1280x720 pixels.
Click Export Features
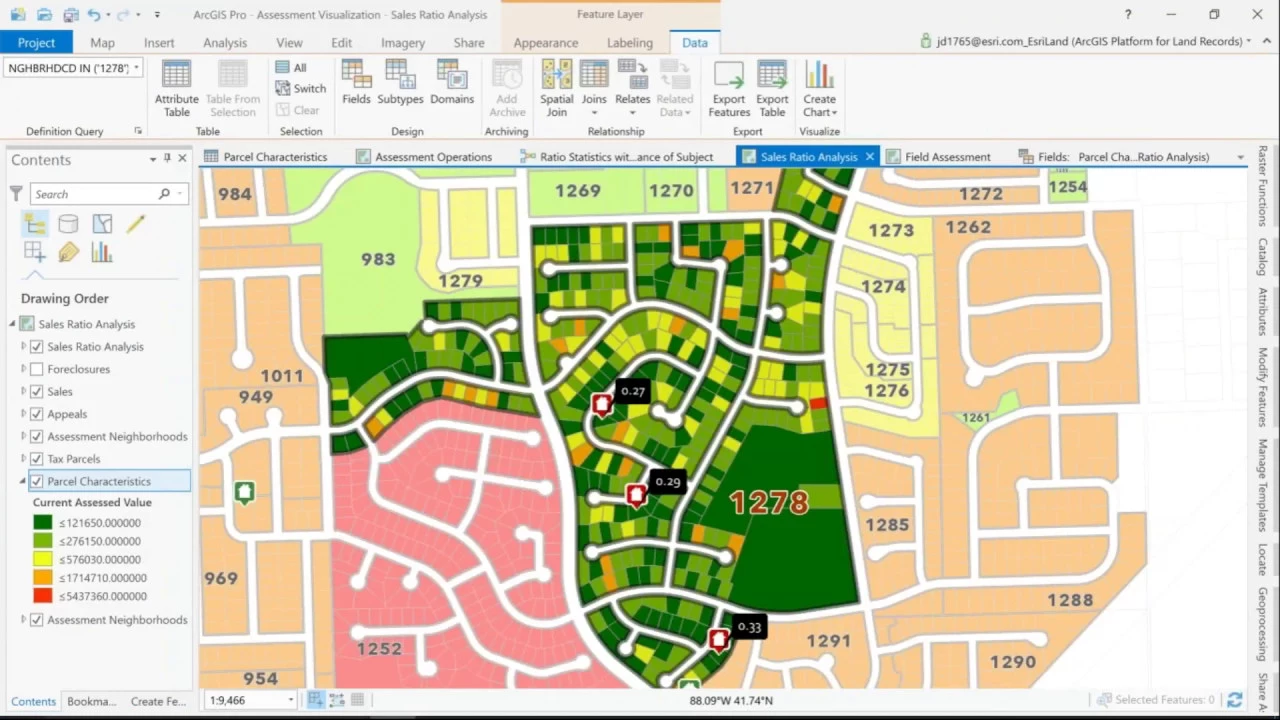coord(729,89)
